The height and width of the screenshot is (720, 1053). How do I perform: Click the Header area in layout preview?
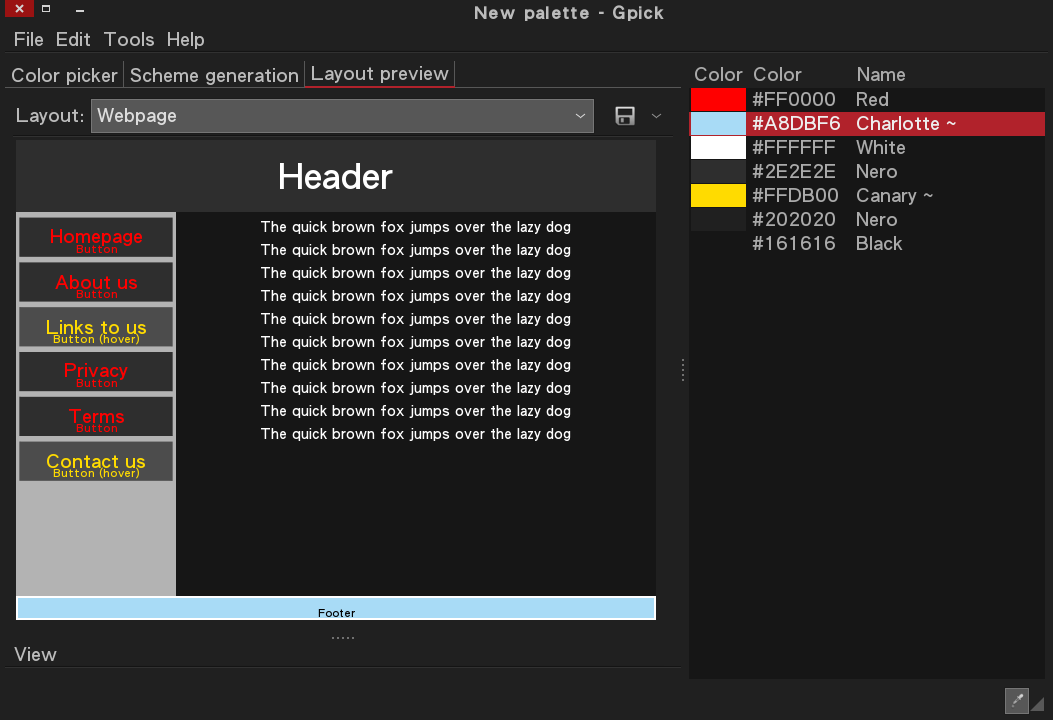[x=336, y=177]
